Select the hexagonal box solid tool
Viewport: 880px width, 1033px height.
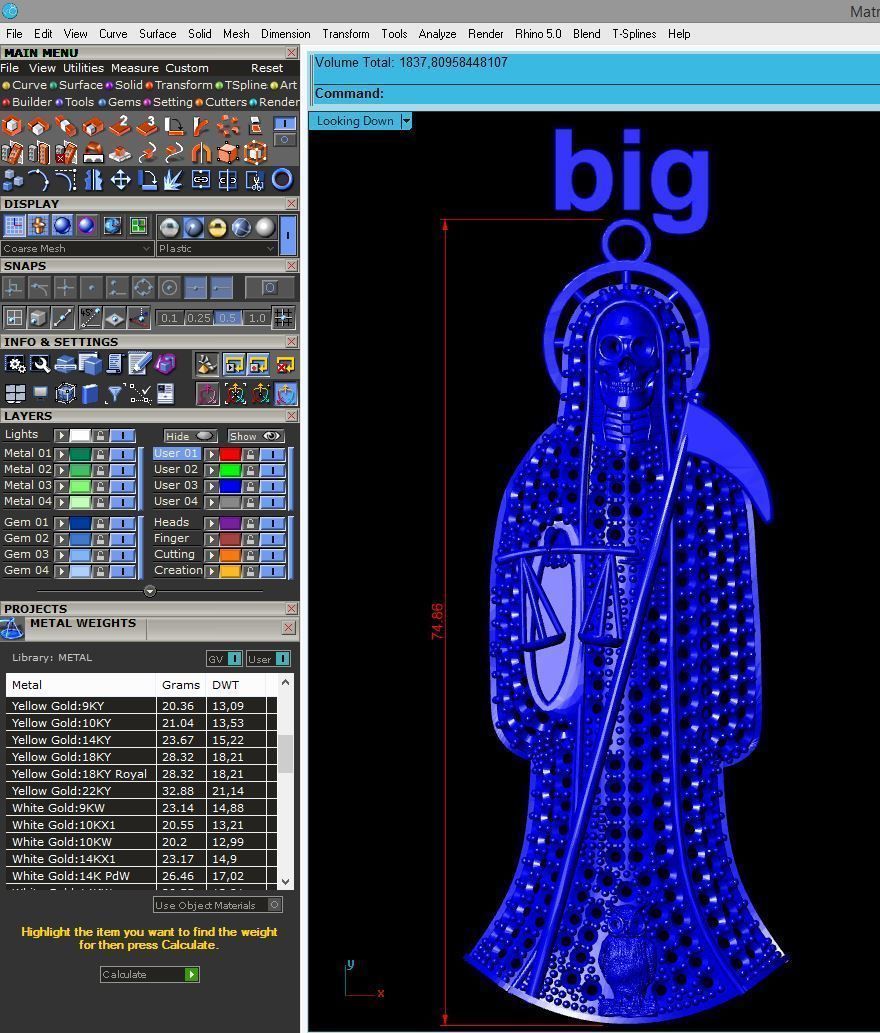(x=12, y=125)
